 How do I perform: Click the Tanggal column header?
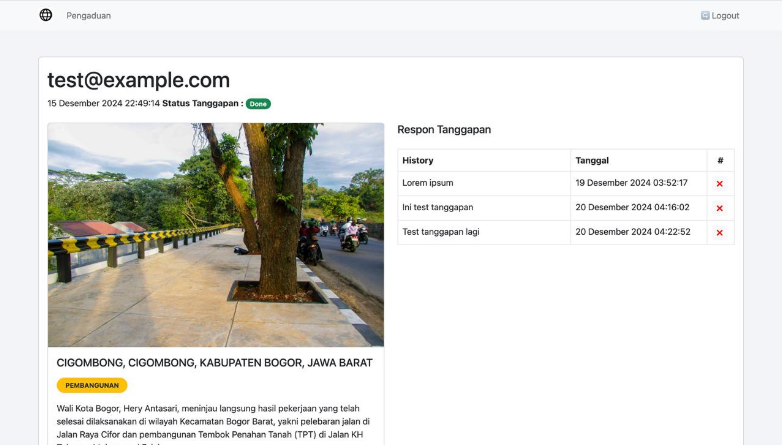(x=592, y=160)
